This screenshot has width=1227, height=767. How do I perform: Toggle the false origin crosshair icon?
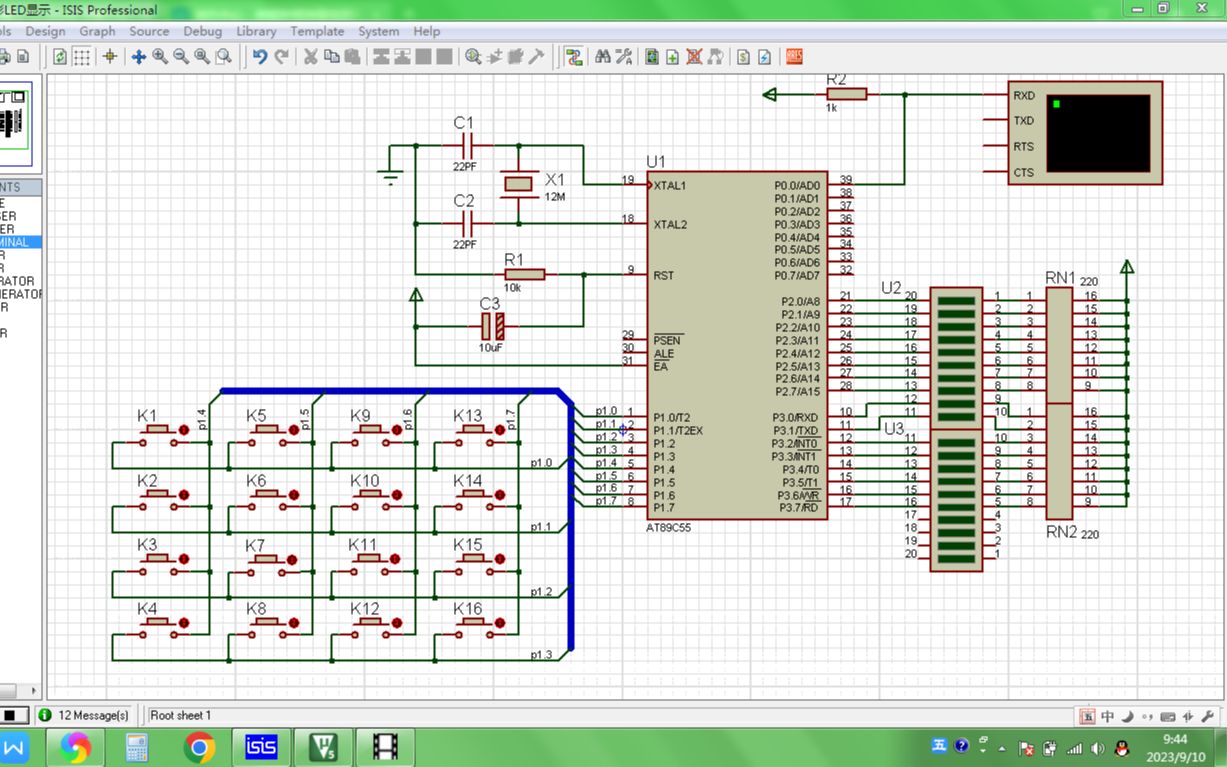(x=110, y=57)
